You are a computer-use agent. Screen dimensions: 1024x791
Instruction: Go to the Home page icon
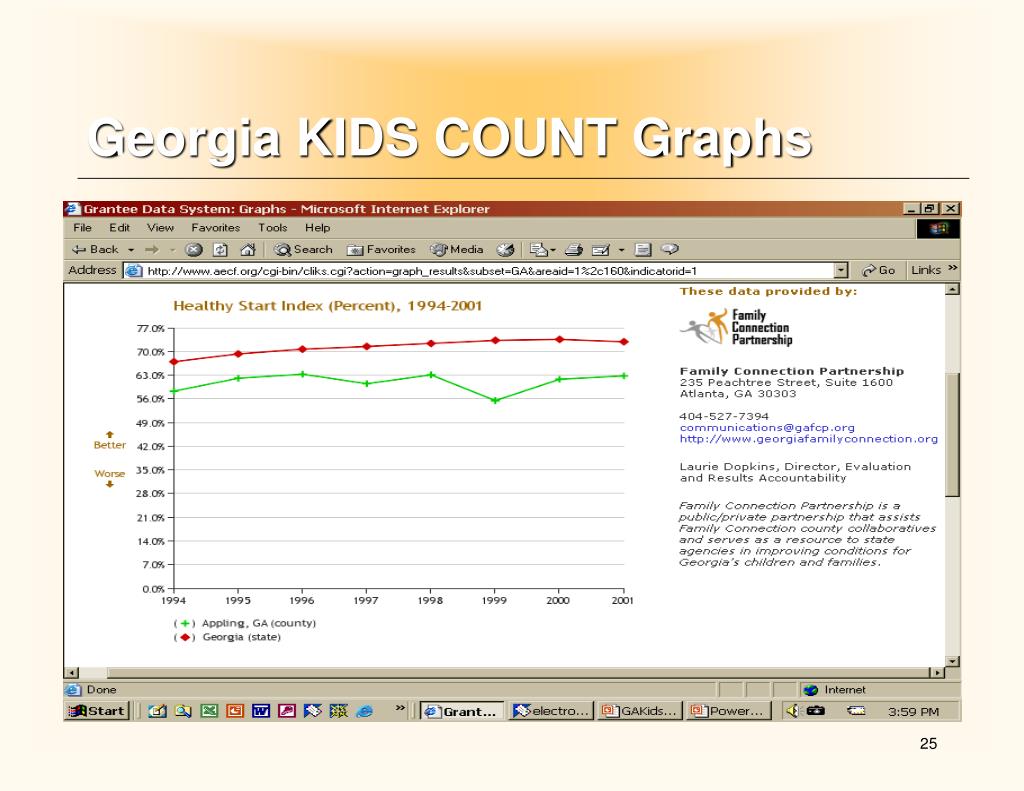tap(248, 250)
